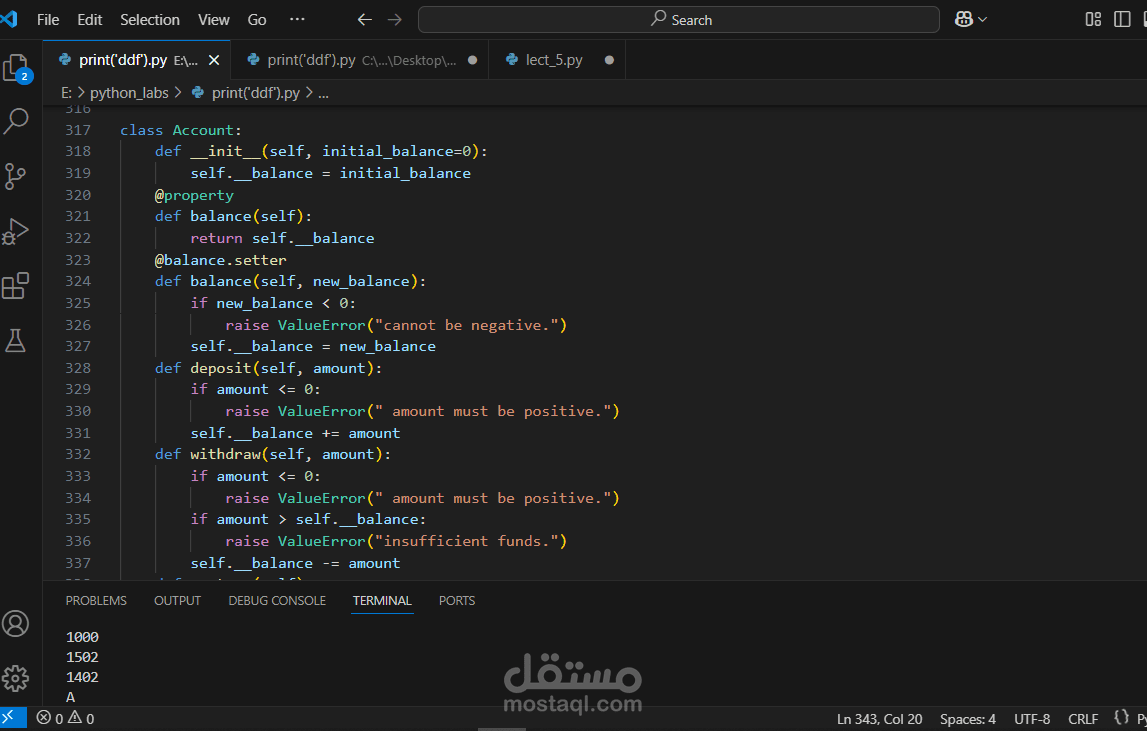Switch to the lect_5.py tab

554,60
